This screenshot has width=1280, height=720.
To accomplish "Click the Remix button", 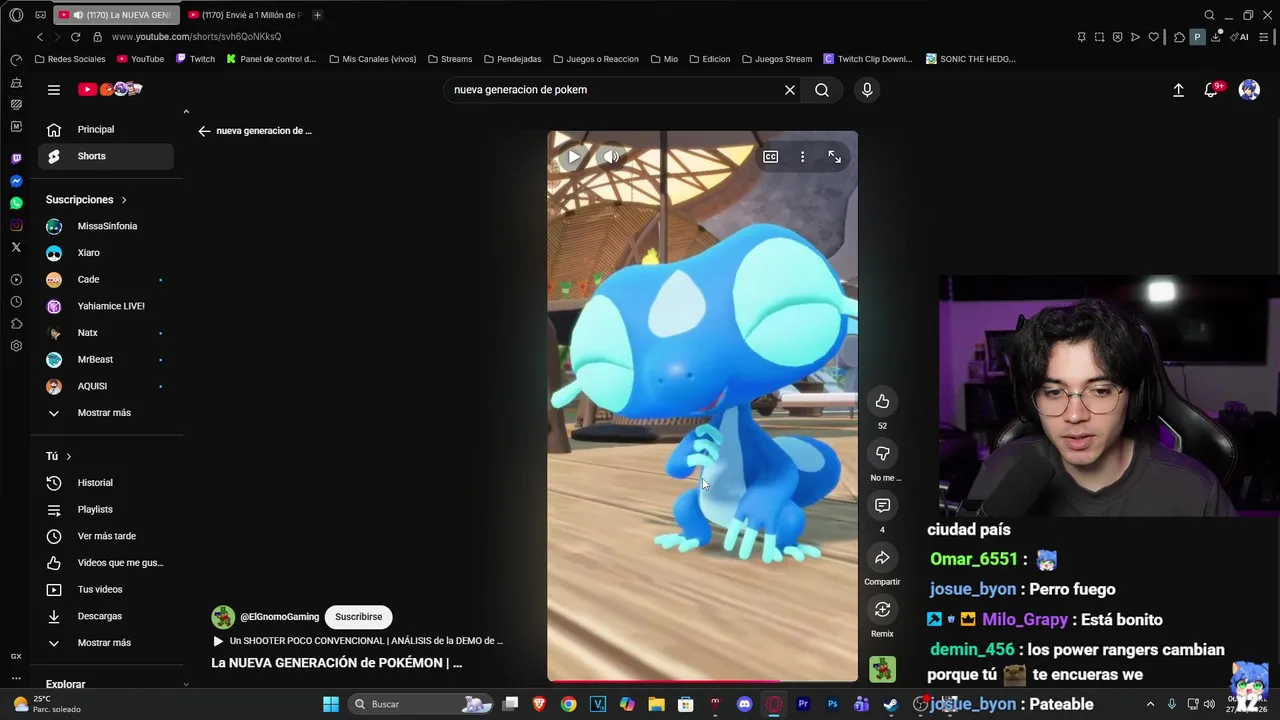I will click(x=882, y=610).
